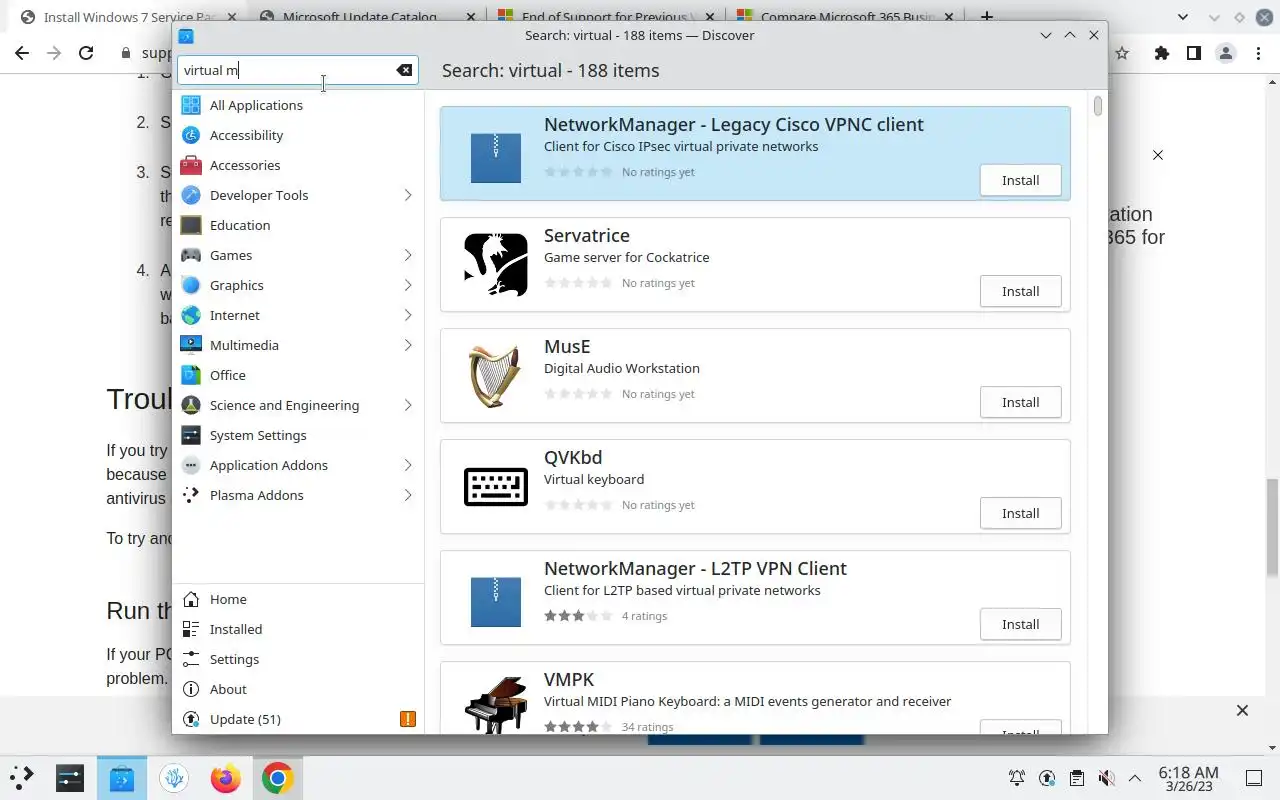The height and width of the screenshot is (800, 1280).
Task: Select the Graphics category icon
Action: [x=191, y=285]
